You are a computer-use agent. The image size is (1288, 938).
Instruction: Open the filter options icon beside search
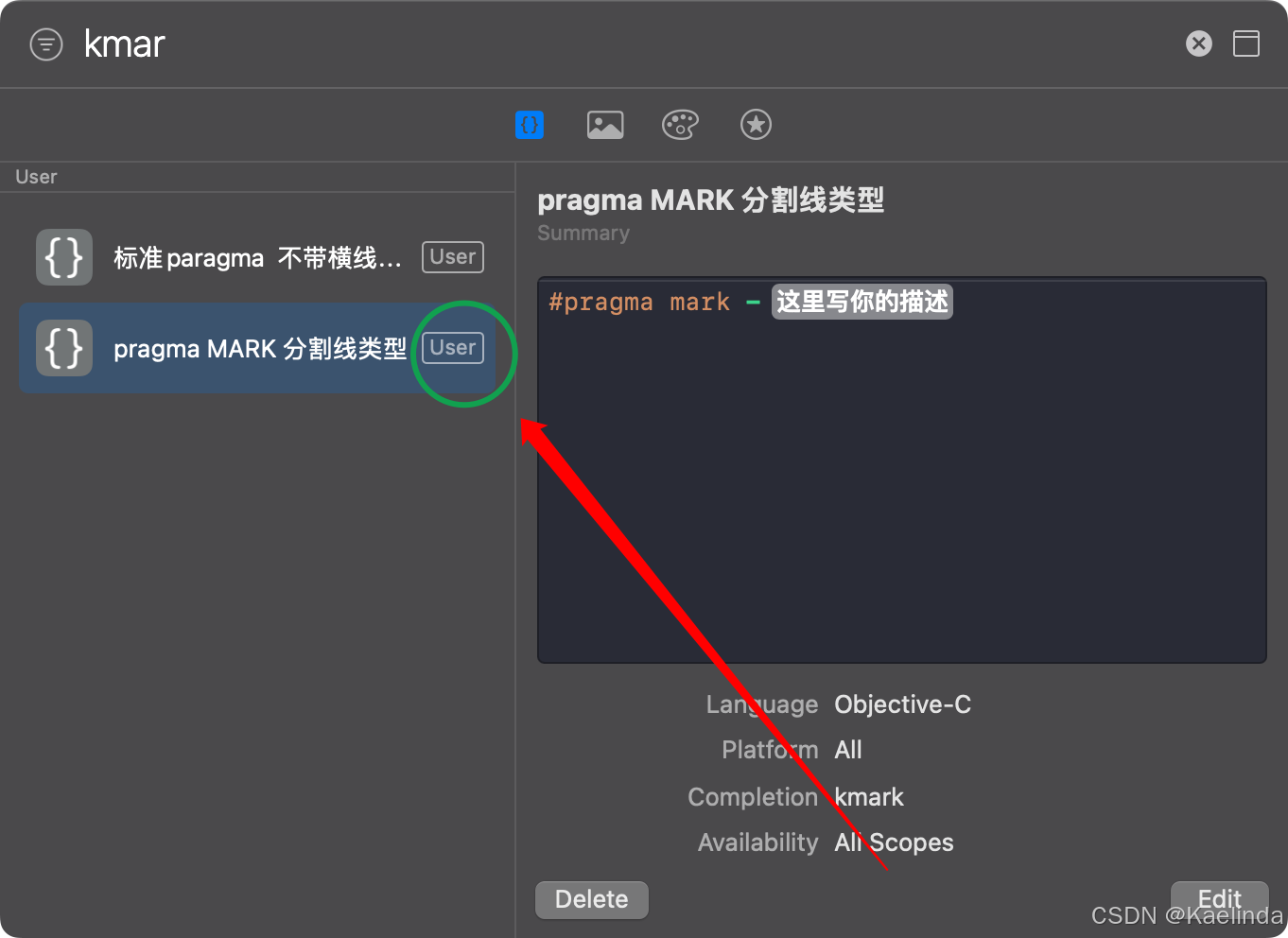coord(46,44)
